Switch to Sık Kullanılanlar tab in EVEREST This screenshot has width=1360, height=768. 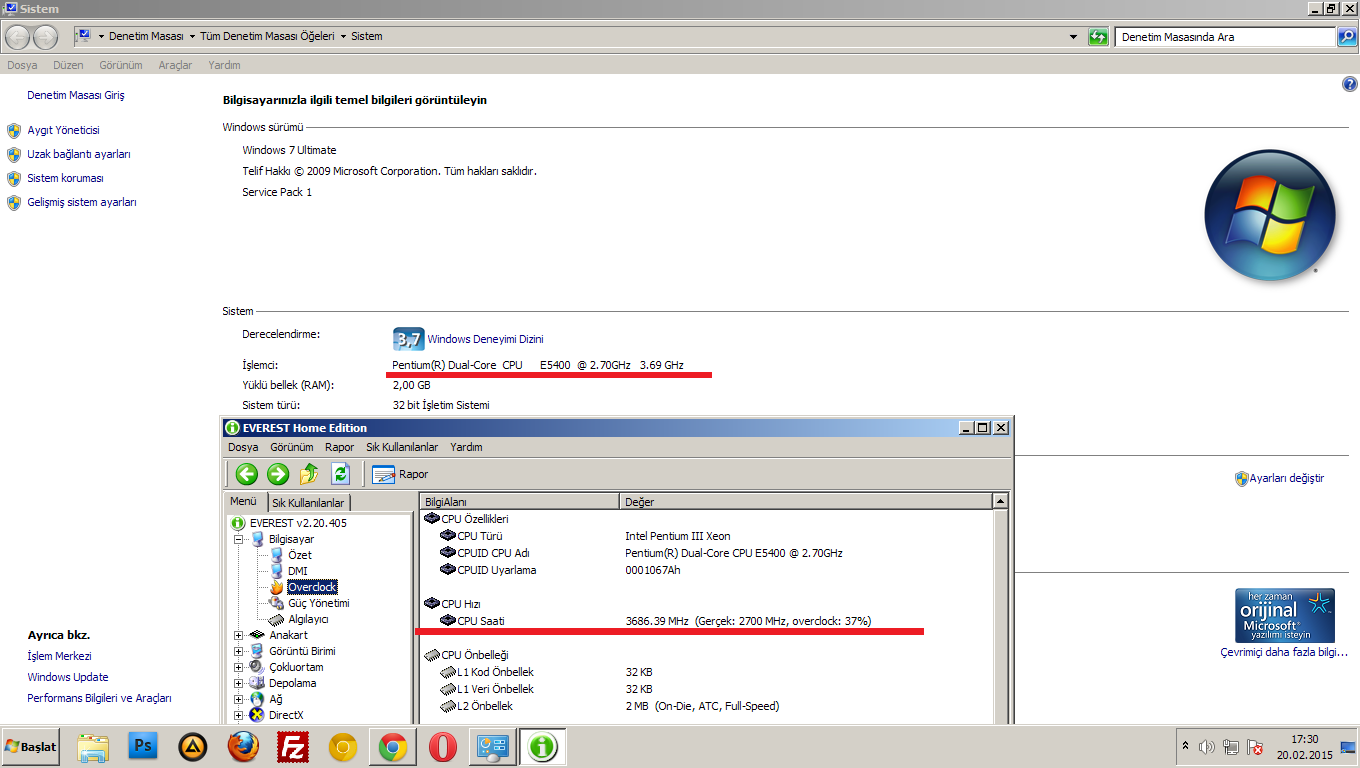(x=308, y=503)
